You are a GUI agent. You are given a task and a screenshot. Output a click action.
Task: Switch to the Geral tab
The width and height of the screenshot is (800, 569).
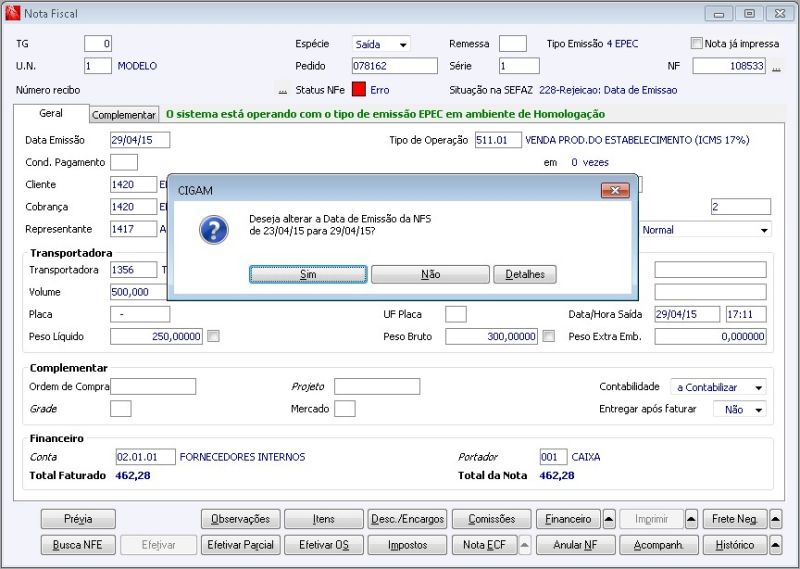(51, 113)
